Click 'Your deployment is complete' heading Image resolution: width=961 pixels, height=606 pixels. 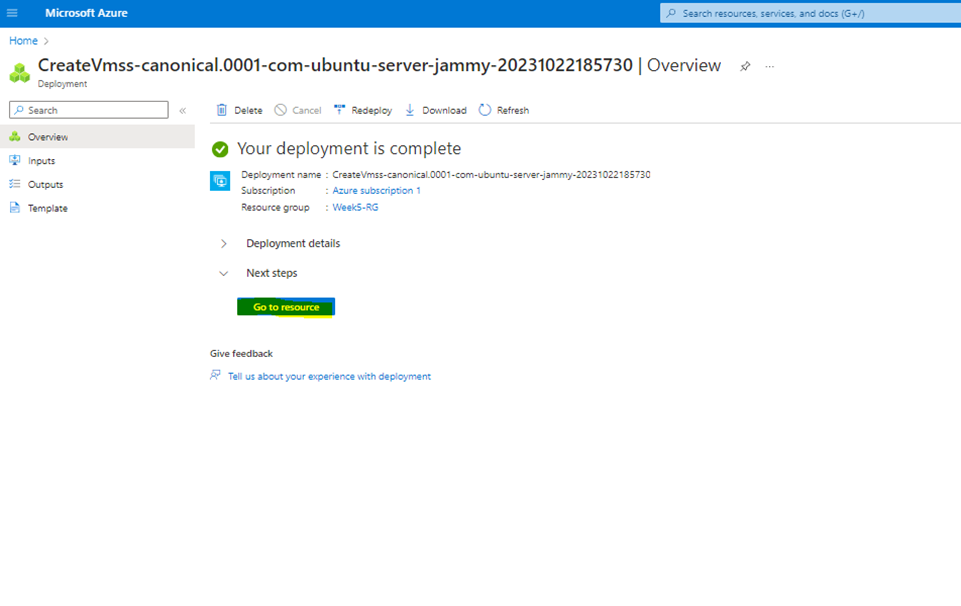click(x=349, y=148)
